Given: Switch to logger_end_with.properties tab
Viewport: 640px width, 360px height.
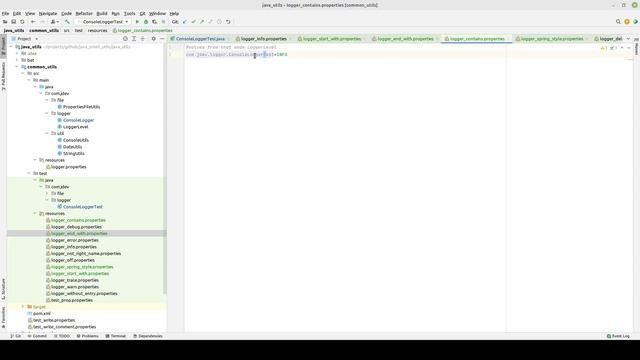Looking at the screenshot, I should coord(405,39).
